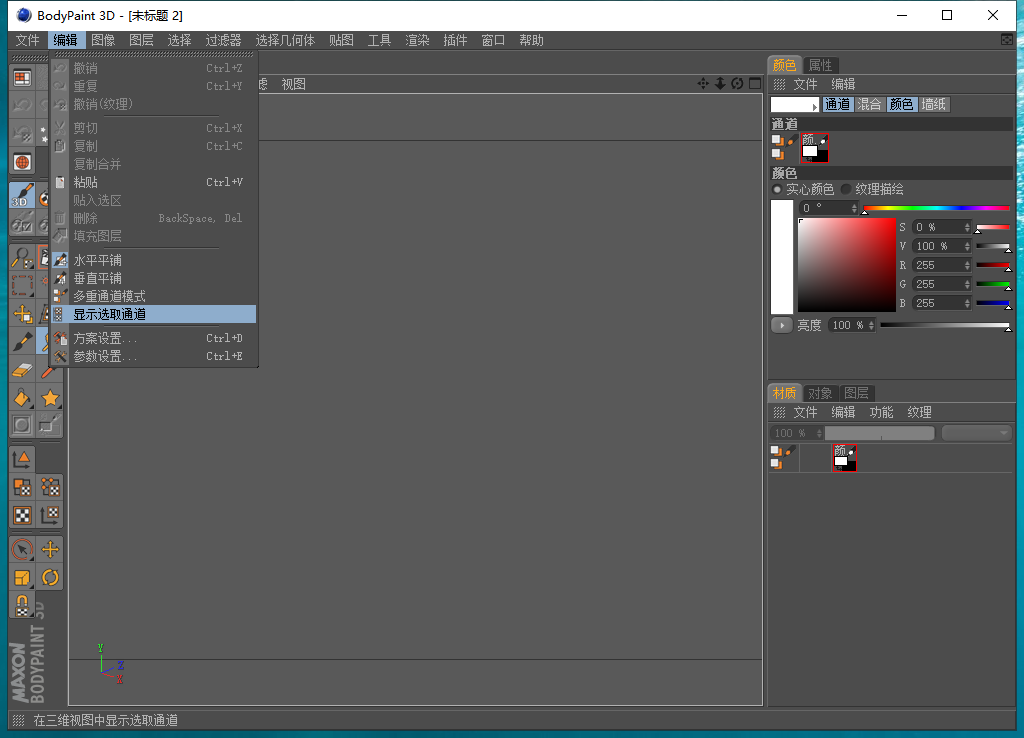
Task: Click the 墙纸 button
Action: click(934, 105)
